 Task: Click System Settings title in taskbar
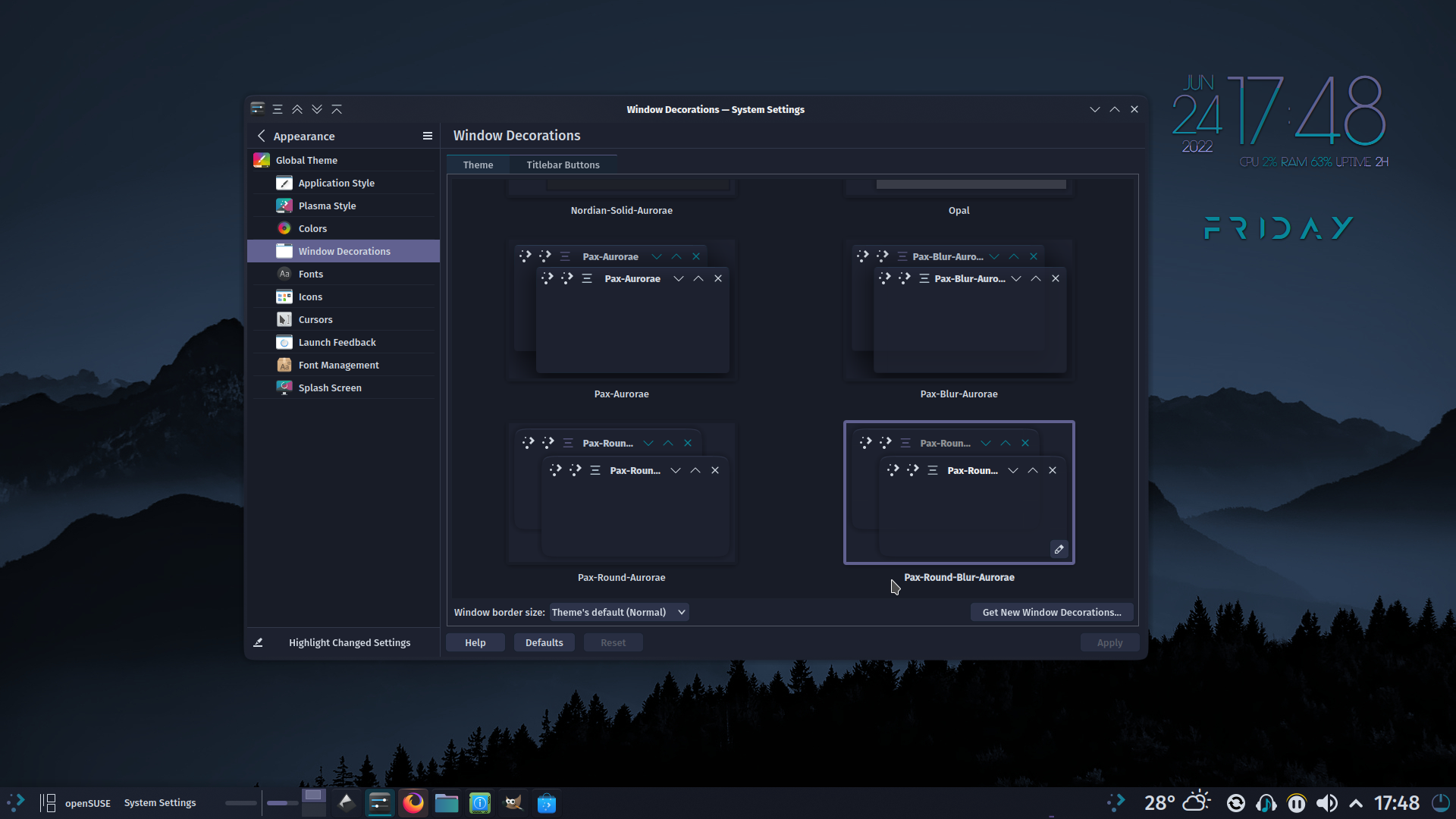(x=160, y=802)
